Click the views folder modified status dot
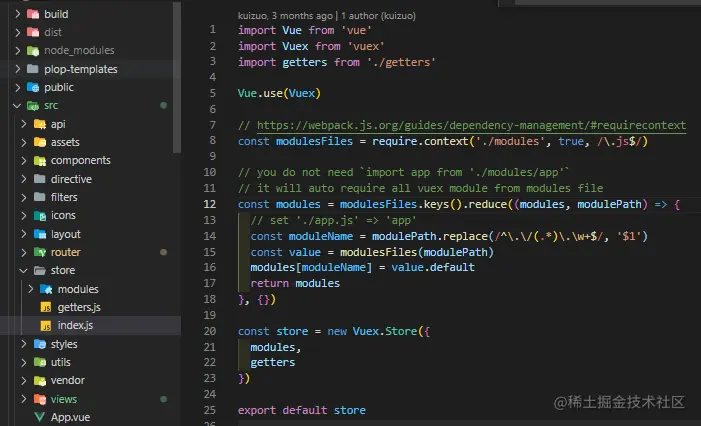Viewport: 701px width, 426px height. coord(164,399)
